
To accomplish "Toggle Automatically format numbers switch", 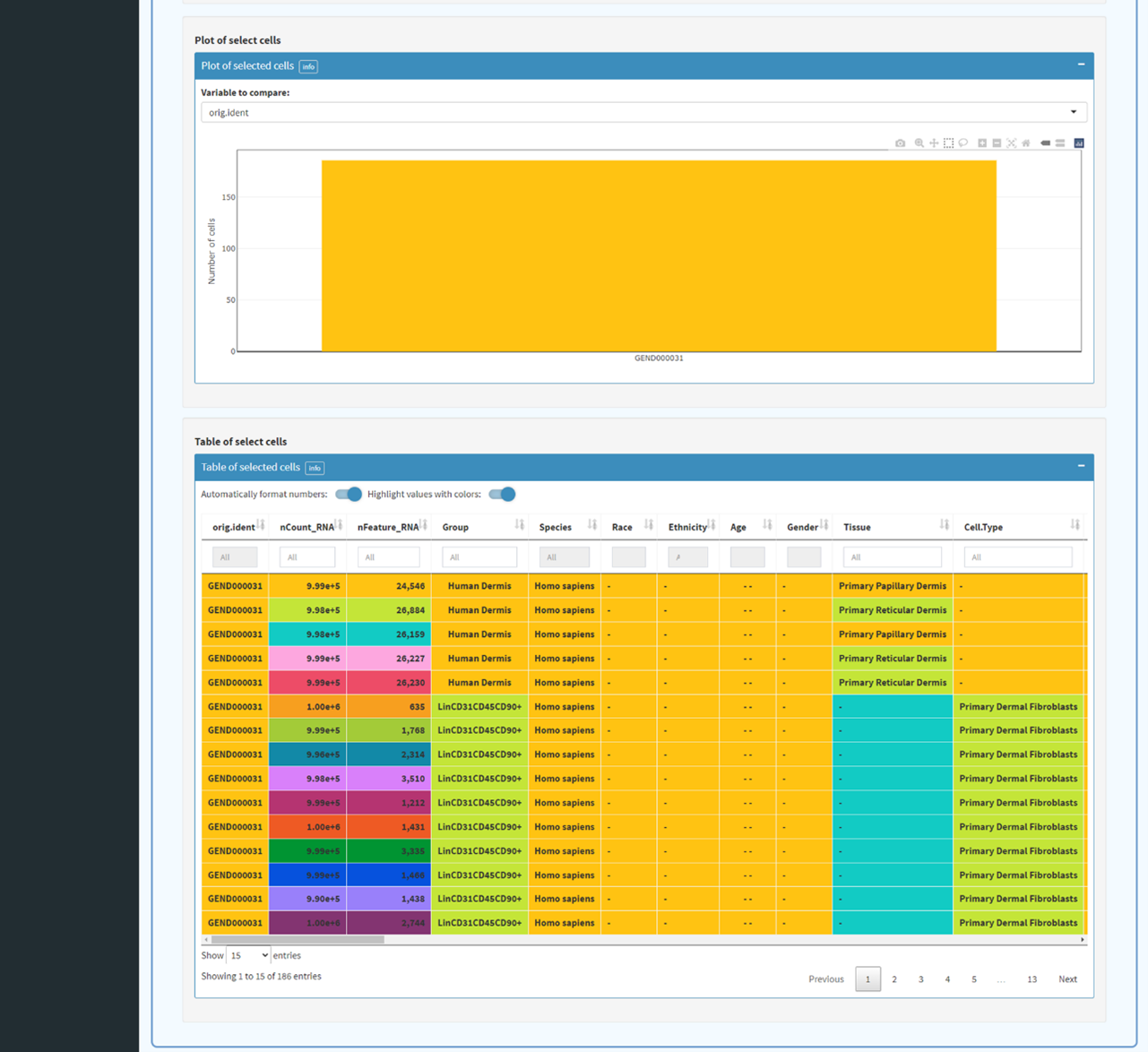I will pos(349,495).
